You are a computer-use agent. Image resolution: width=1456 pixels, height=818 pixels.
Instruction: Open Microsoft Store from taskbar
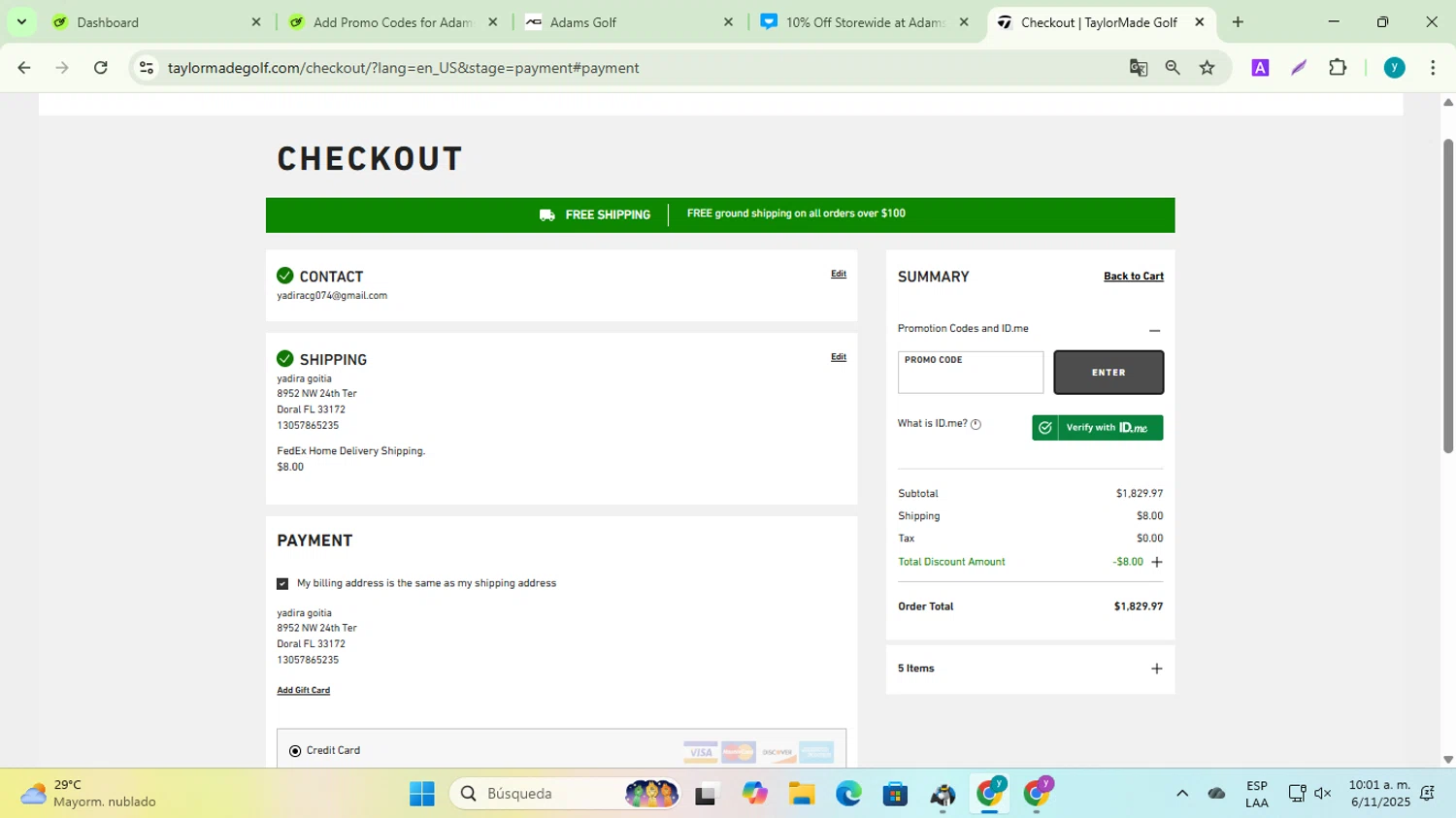click(x=896, y=794)
